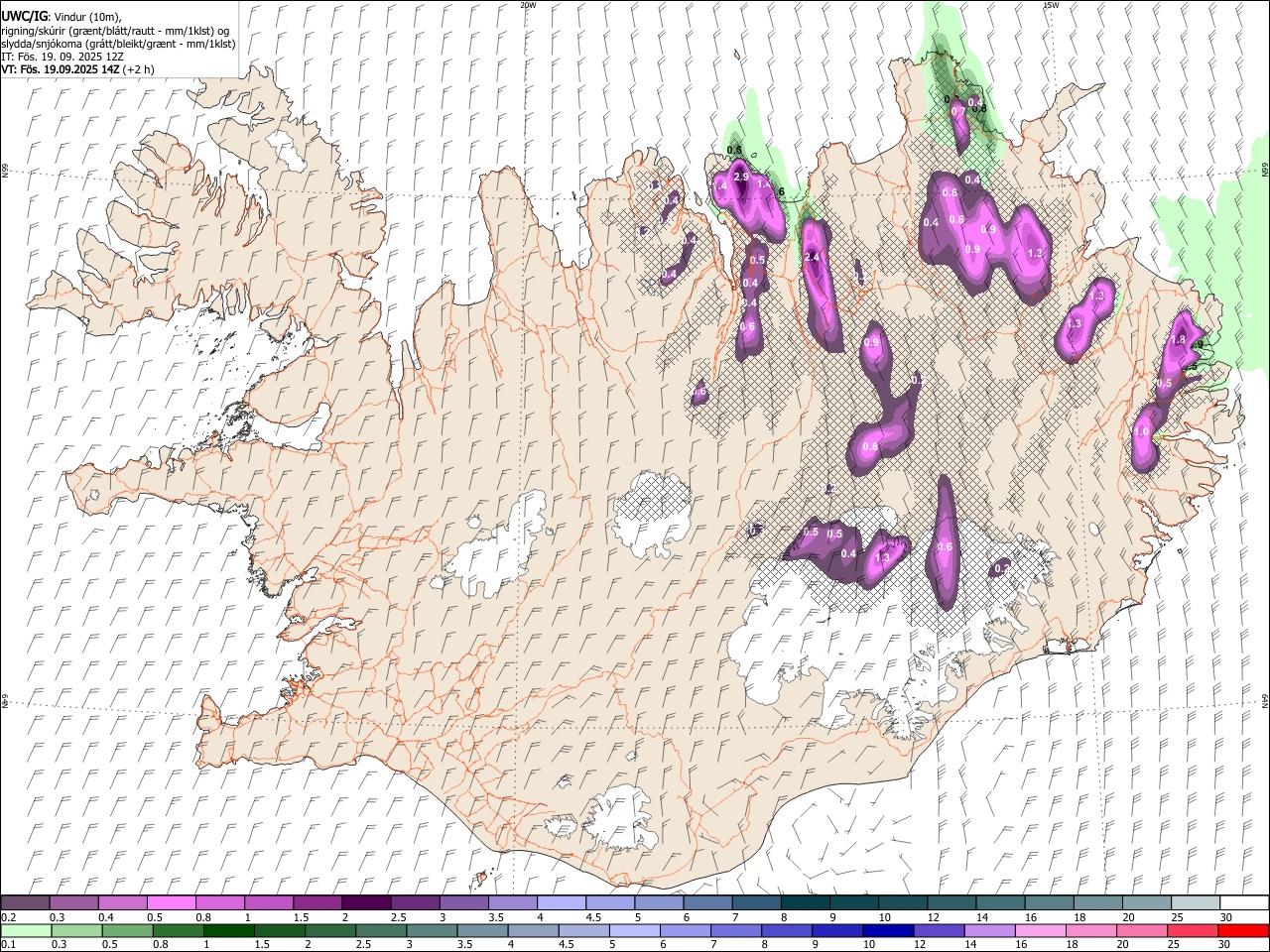Viewport: 1270px width, 952px height.
Task: Click the UWC/IG title text in the header
Action: (x=23, y=15)
